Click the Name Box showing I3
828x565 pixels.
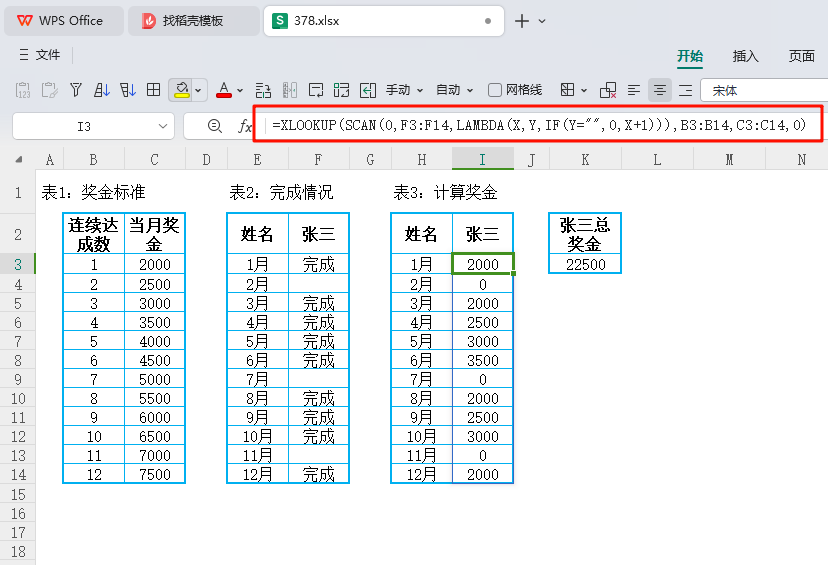(84, 126)
